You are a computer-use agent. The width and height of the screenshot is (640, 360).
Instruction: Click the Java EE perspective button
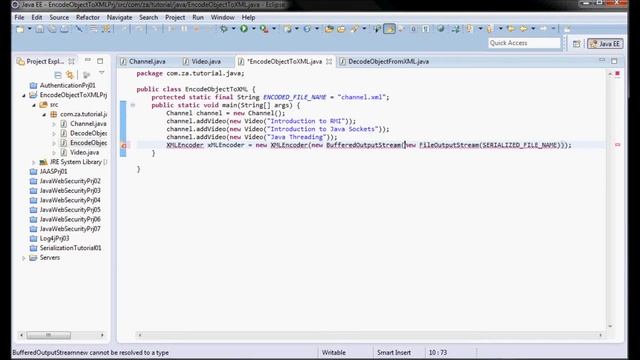point(605,44)
